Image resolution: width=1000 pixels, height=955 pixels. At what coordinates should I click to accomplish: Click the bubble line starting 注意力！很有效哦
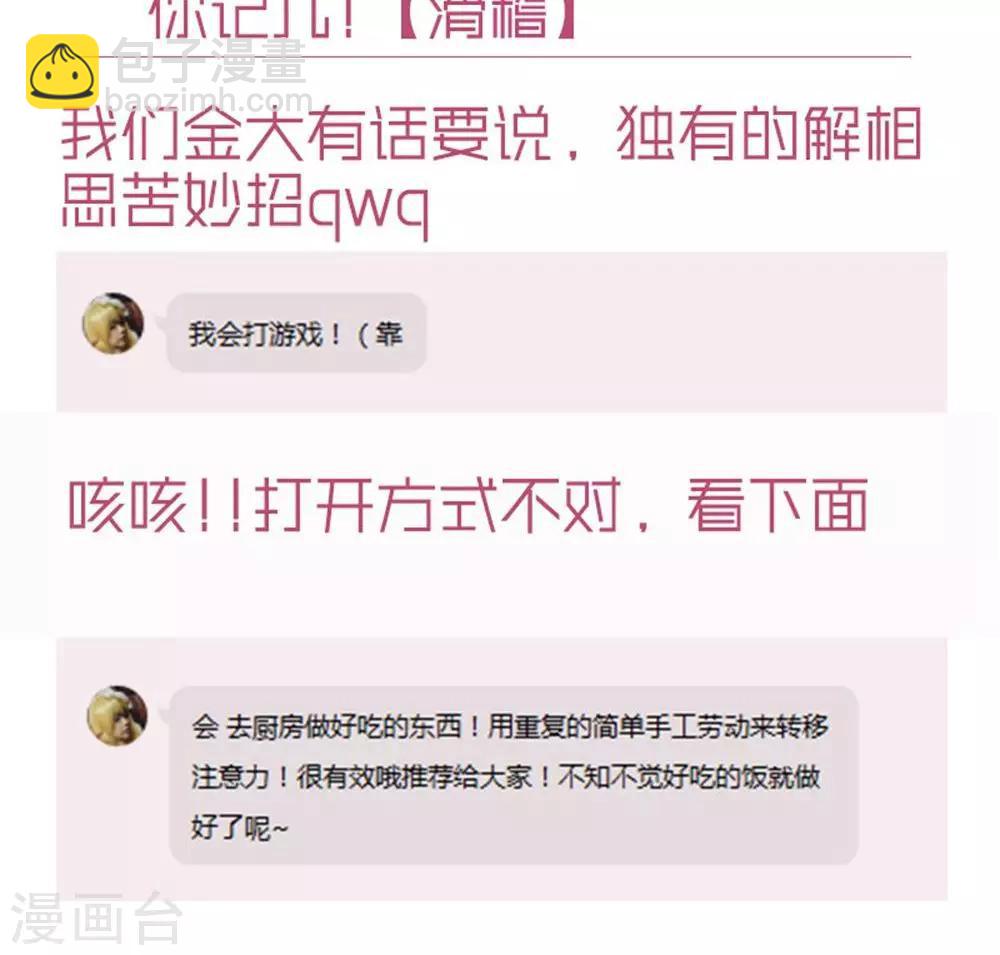pos(505,778)
